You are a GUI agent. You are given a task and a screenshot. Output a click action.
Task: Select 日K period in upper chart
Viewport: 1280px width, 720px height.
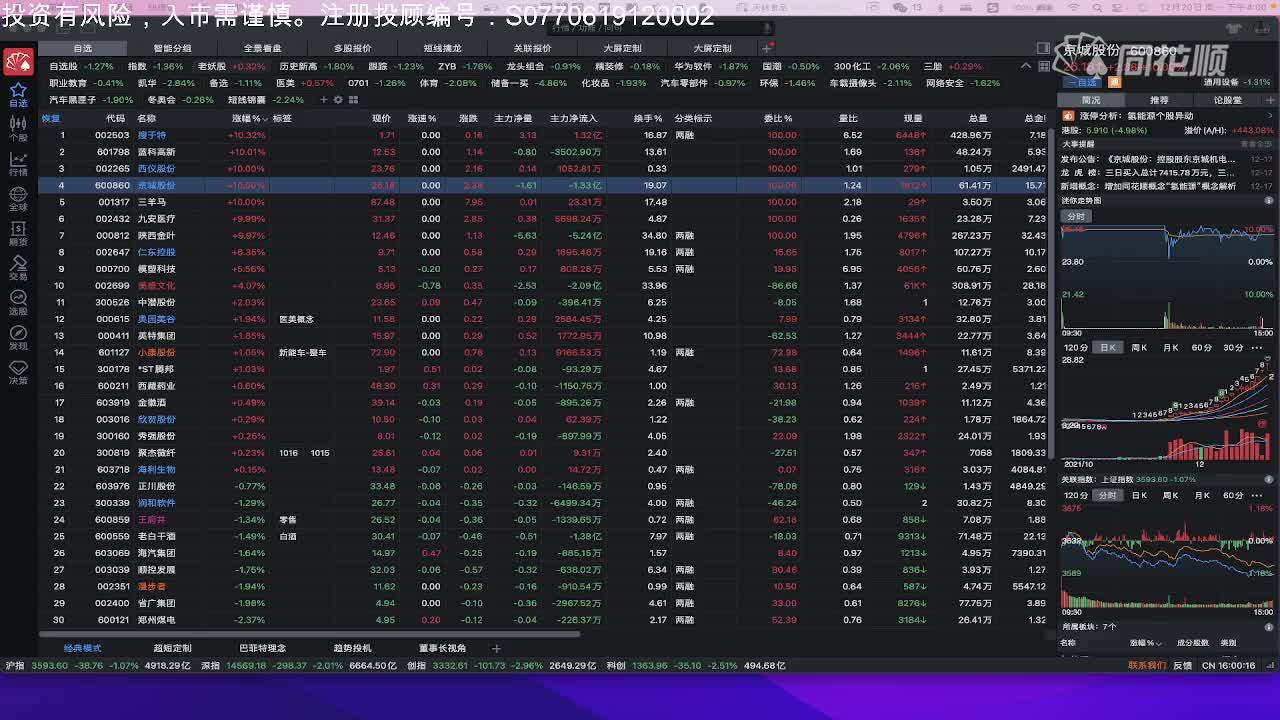1108,347
